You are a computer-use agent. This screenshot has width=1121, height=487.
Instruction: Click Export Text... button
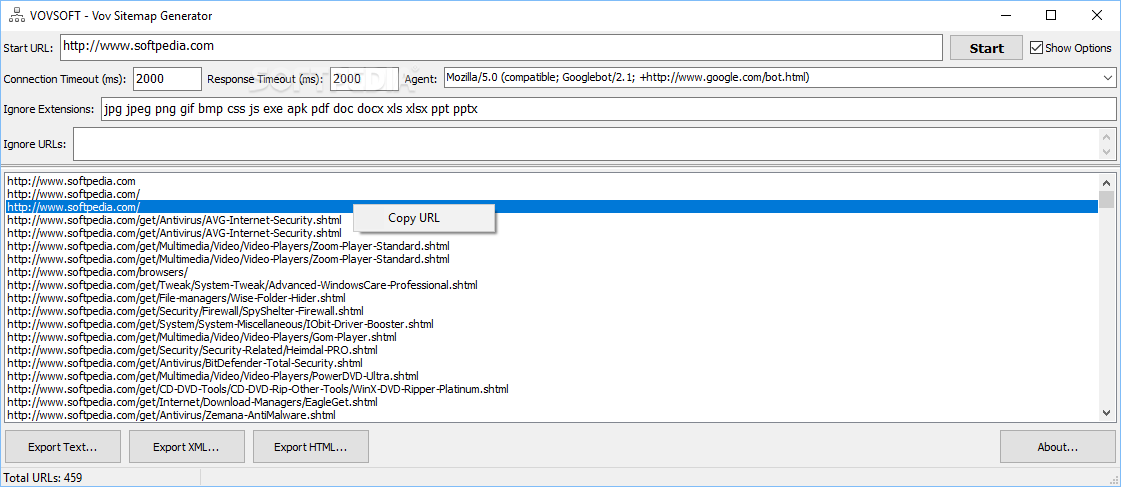[x=63, y=447]
